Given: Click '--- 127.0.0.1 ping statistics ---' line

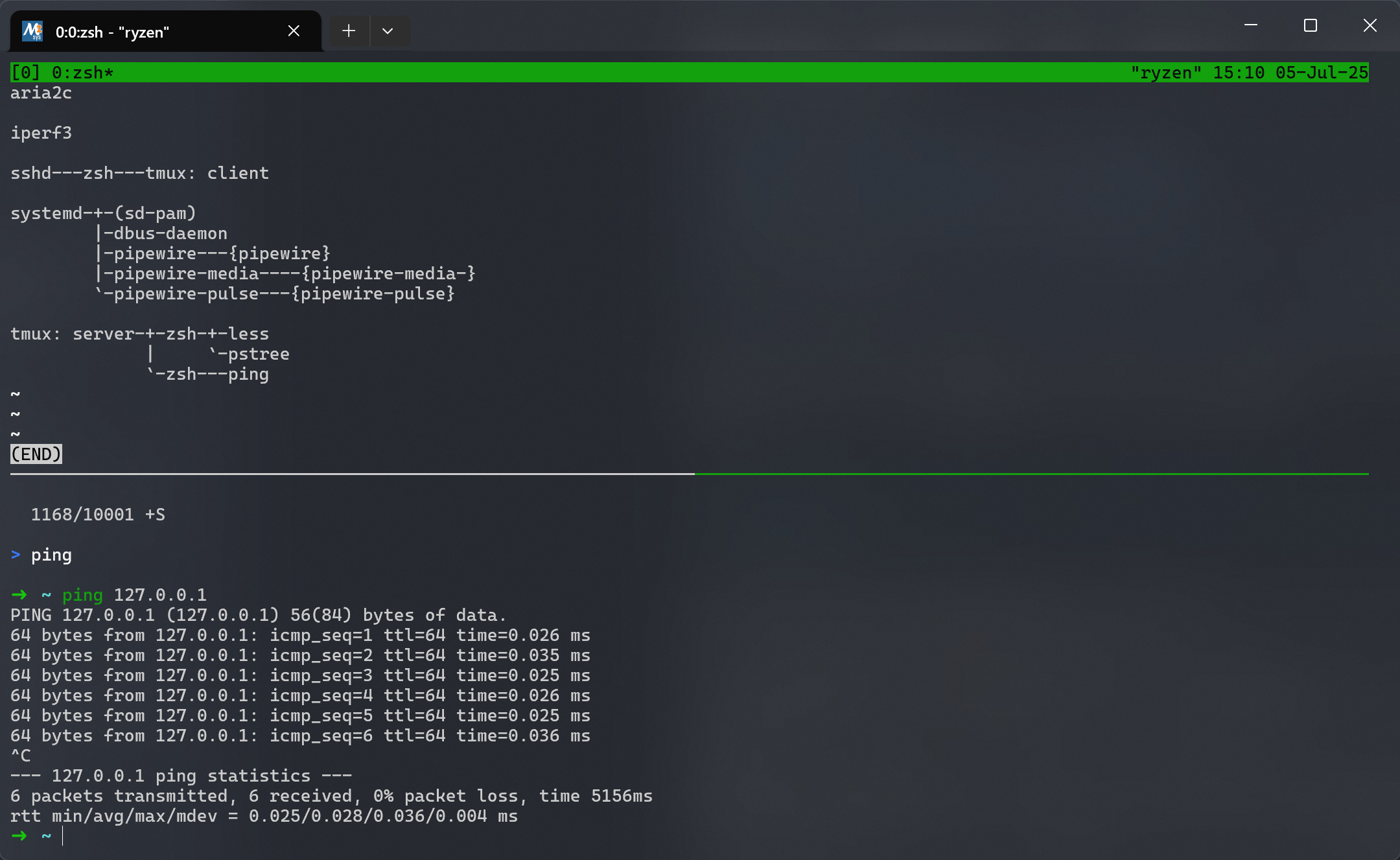Looking at the screenshot, I should [181, 776].
